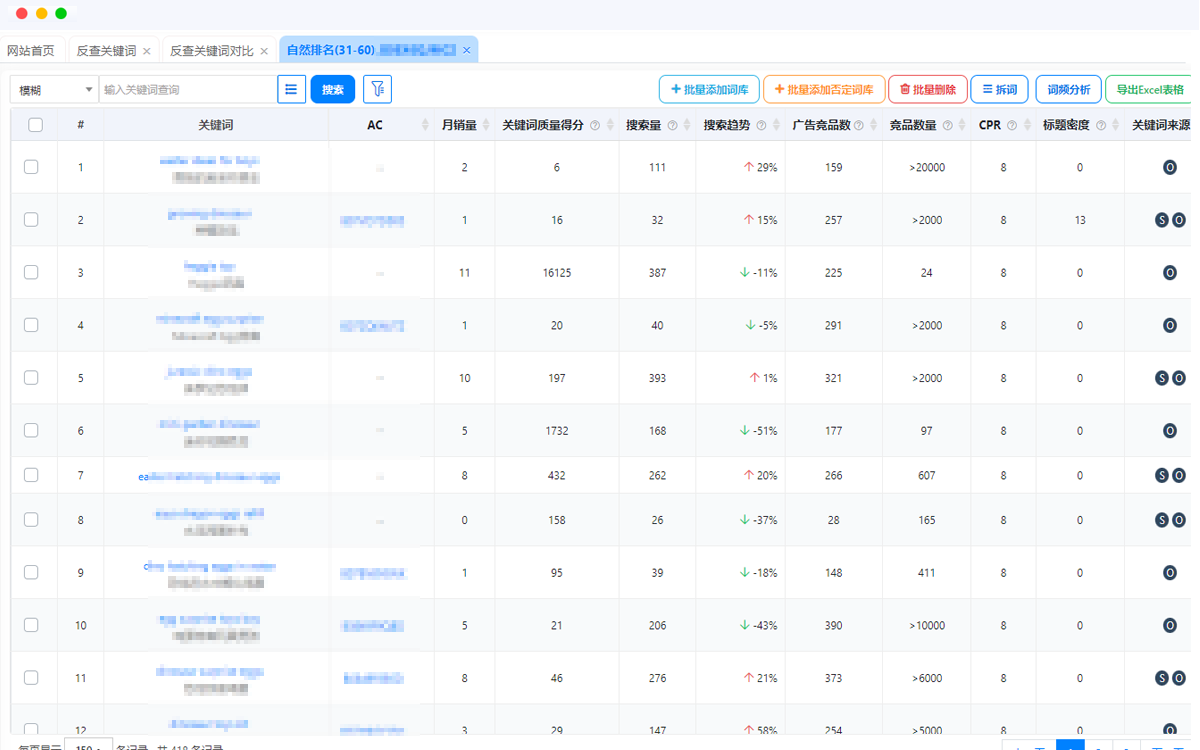Click the list icon beside the search field

[291, 90]
